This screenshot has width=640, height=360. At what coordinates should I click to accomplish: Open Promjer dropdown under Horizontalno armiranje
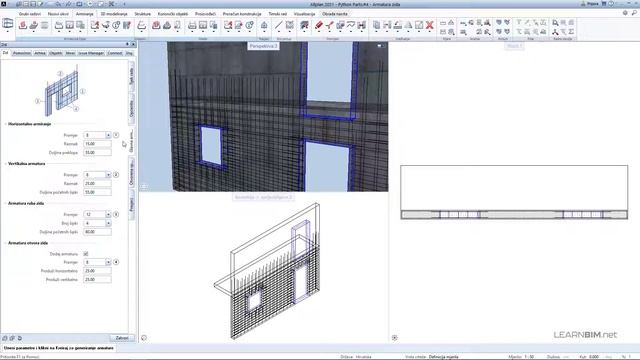(x=108, y=135)
